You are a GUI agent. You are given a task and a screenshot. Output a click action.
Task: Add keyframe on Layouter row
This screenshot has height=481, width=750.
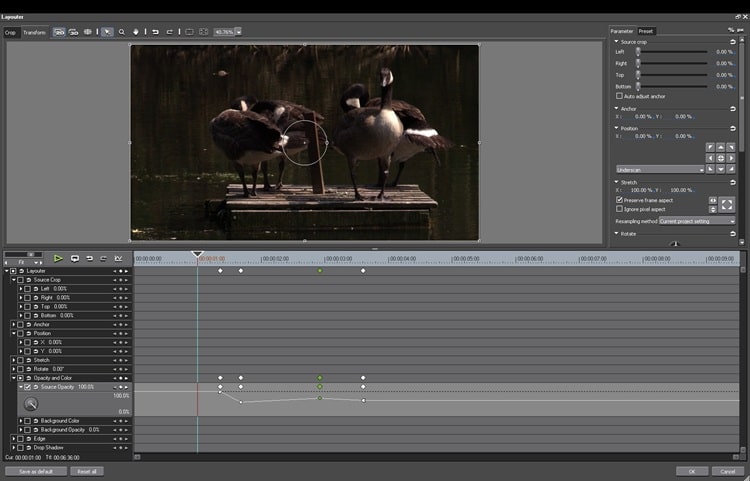click(121, 271)
